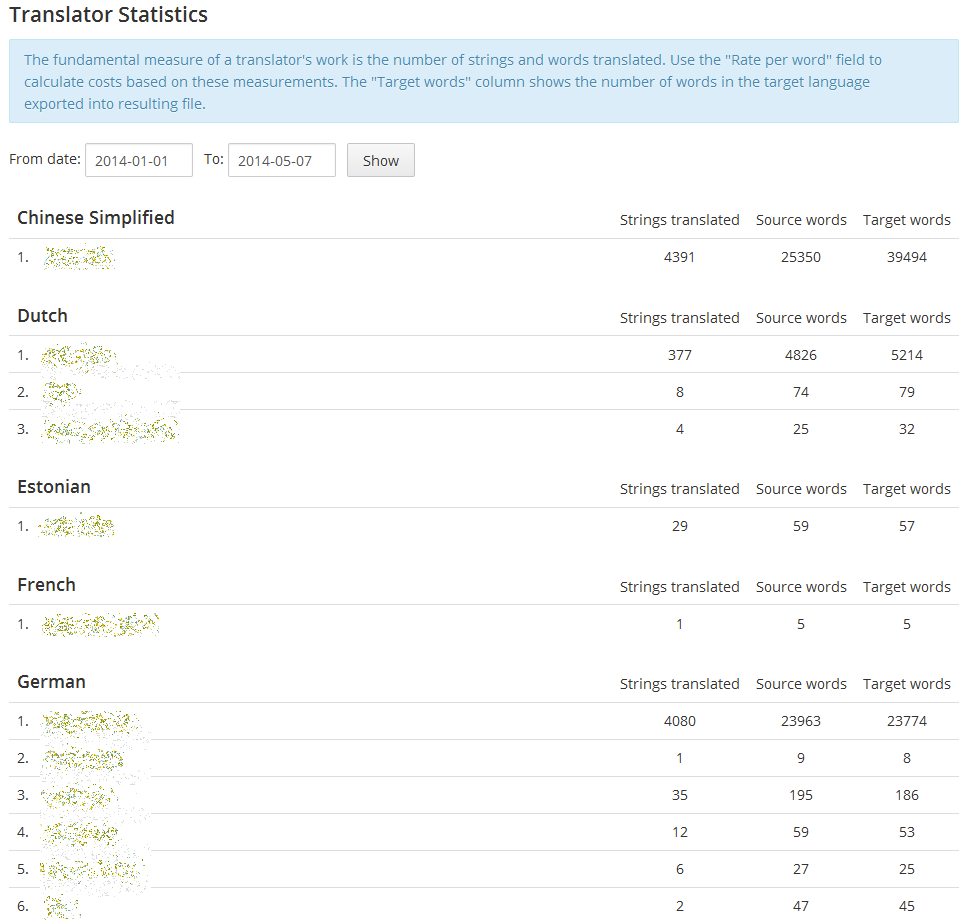Click the 4826 source words value
The width and height of the screenshot is (962, 924).
coord(801,355)
